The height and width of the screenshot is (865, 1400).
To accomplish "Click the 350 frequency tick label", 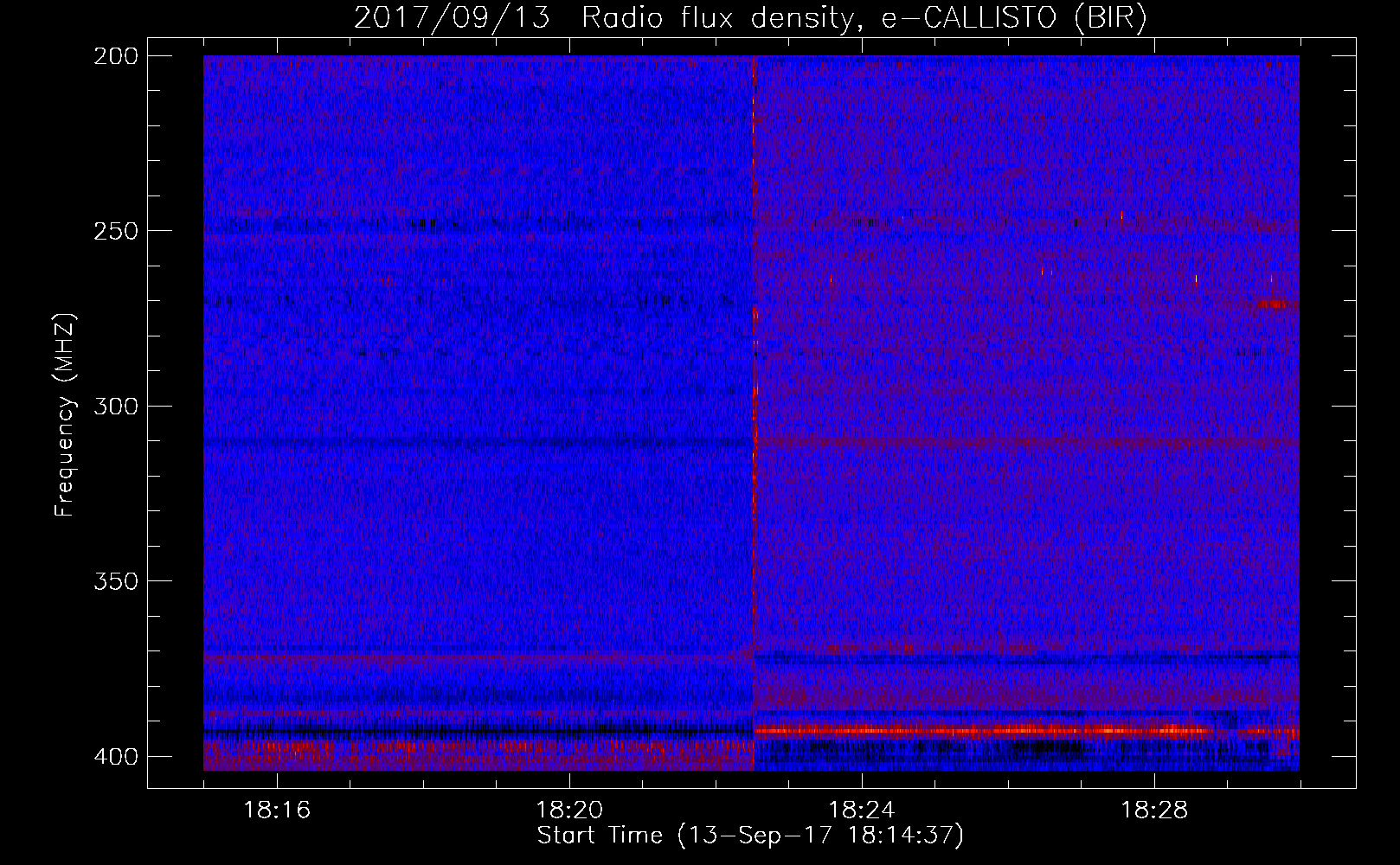I will tap(115, 581).
